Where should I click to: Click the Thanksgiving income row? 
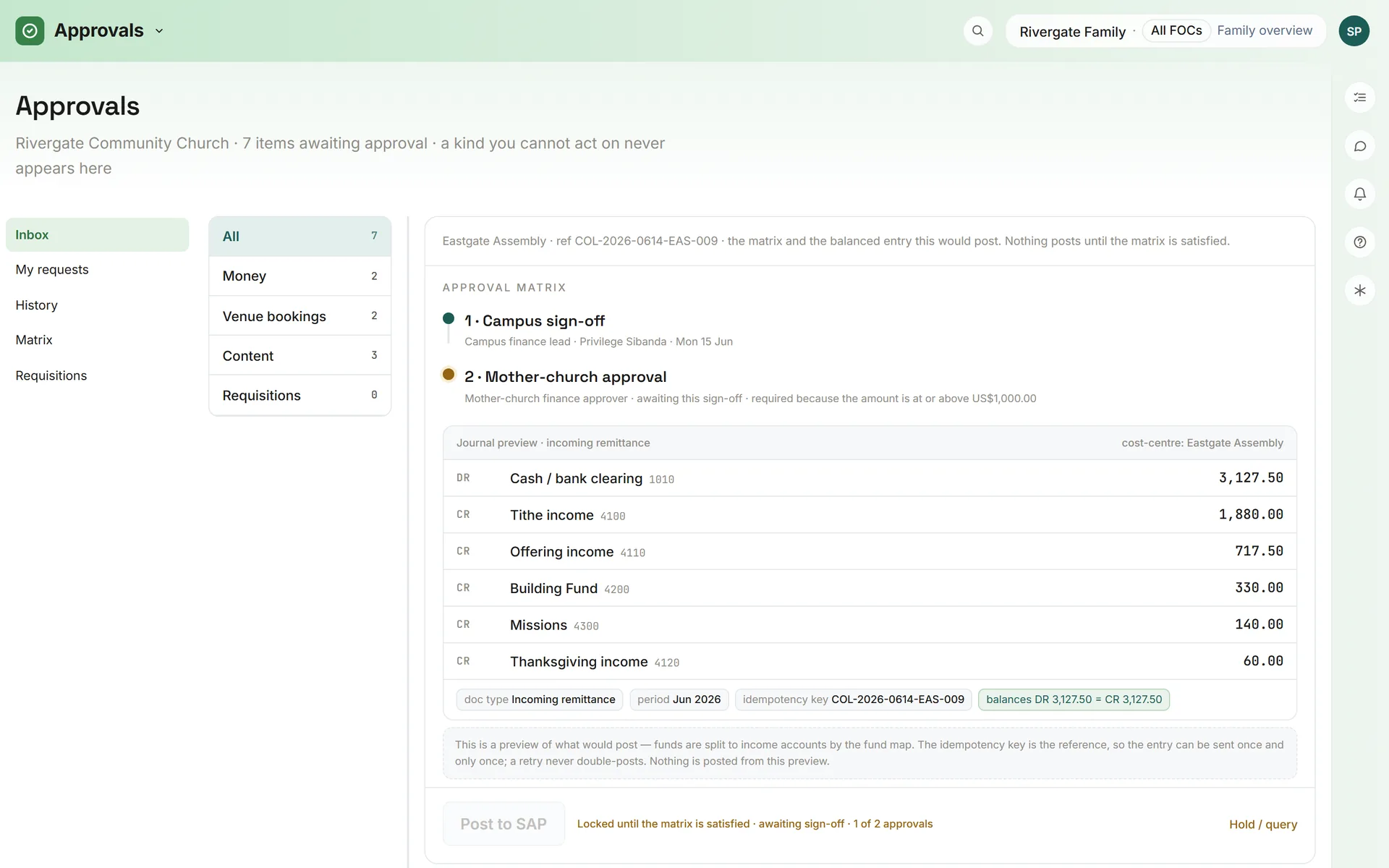870,661
